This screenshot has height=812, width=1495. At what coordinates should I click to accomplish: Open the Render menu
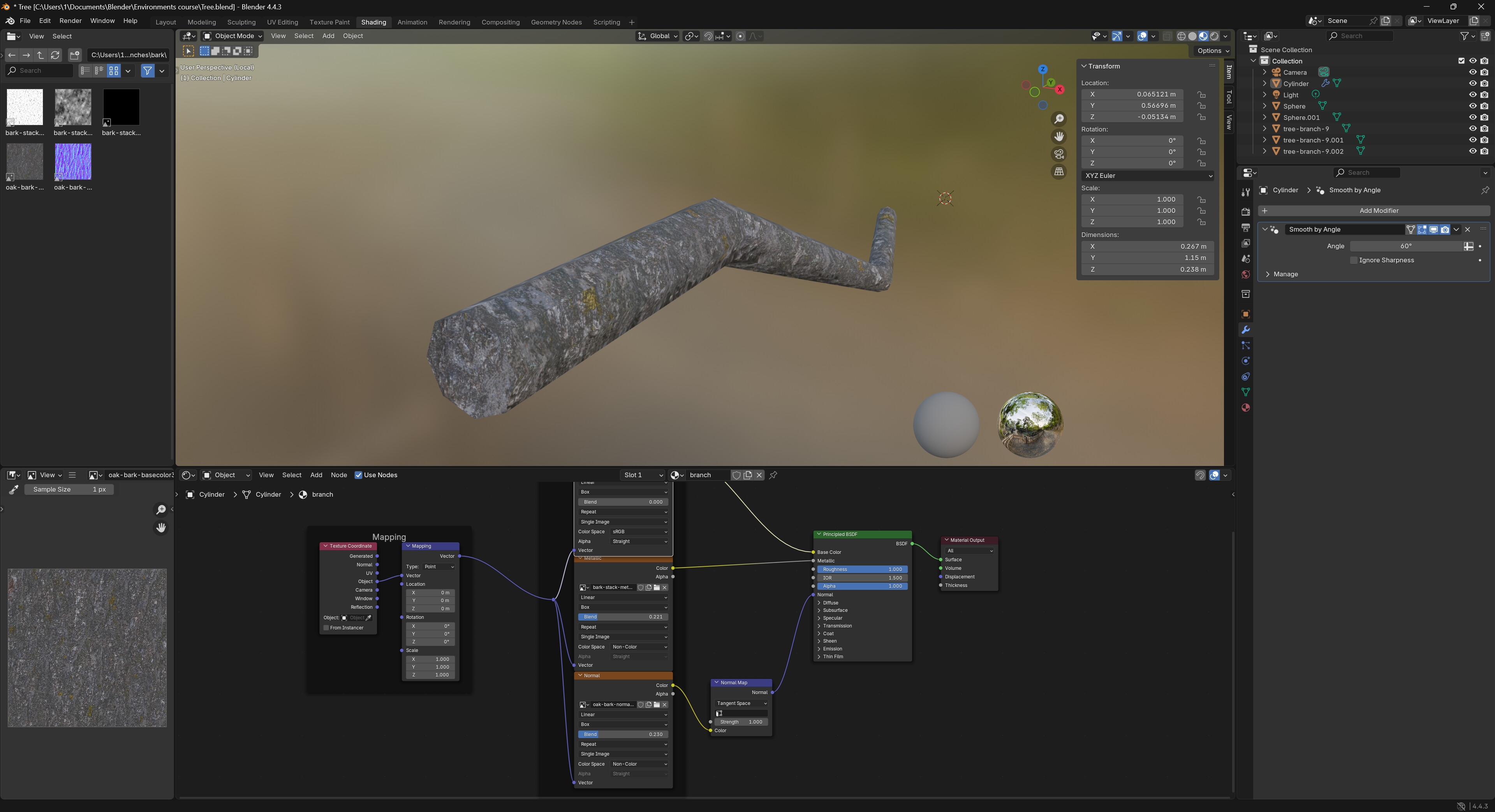pyautogui.click(x=70, y=20)
